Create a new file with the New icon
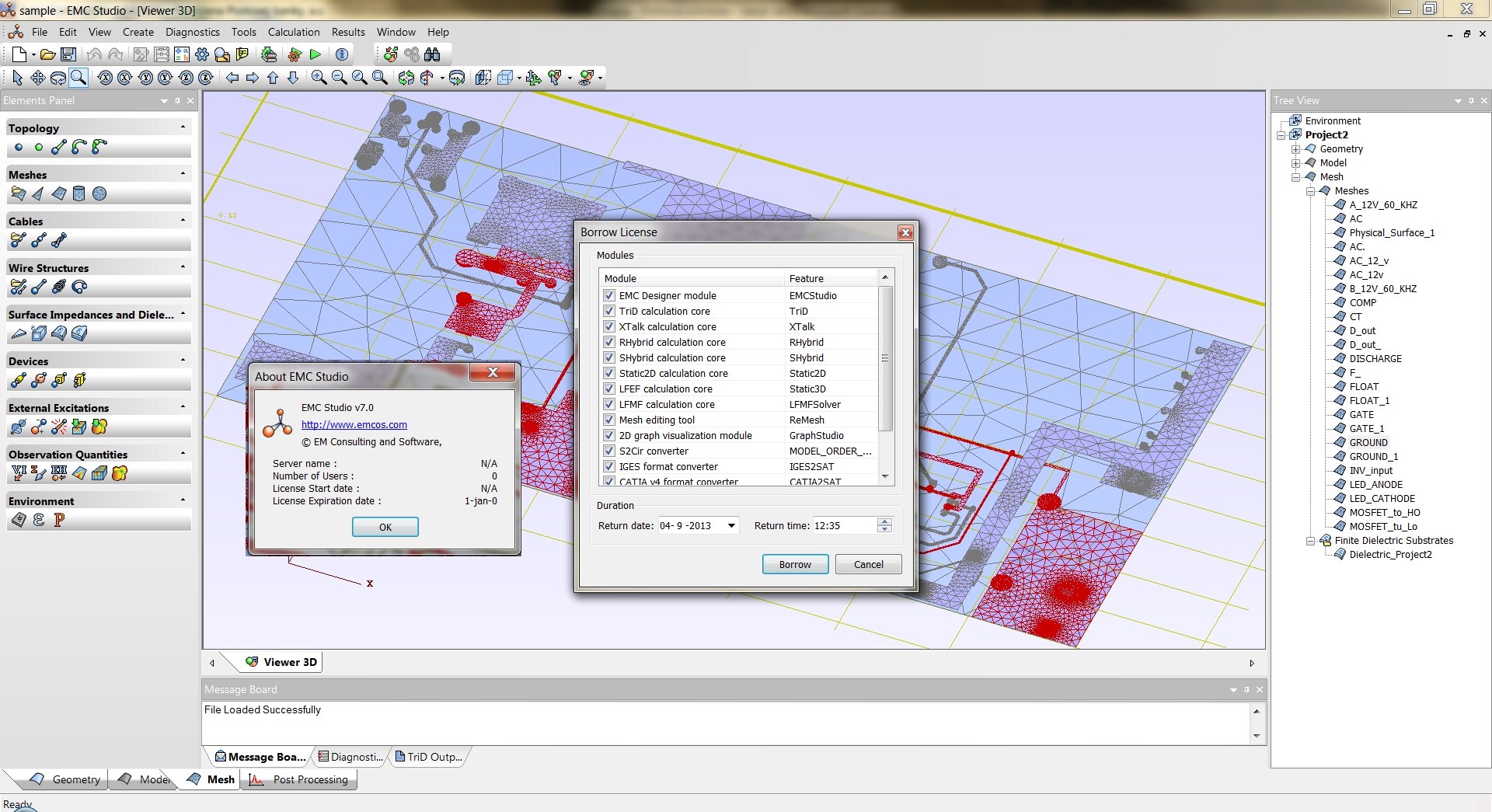This screenshot has width=1492, height=812. [x=19, y=54]
